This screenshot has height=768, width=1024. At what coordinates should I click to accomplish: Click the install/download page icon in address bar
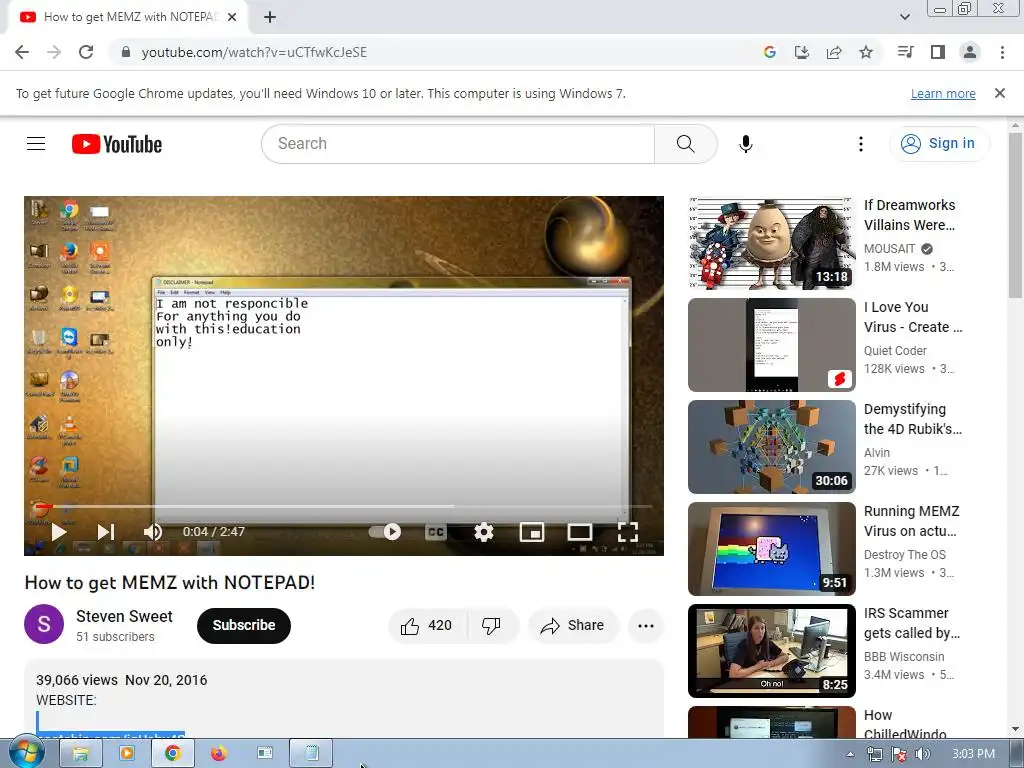pos(802,52)
